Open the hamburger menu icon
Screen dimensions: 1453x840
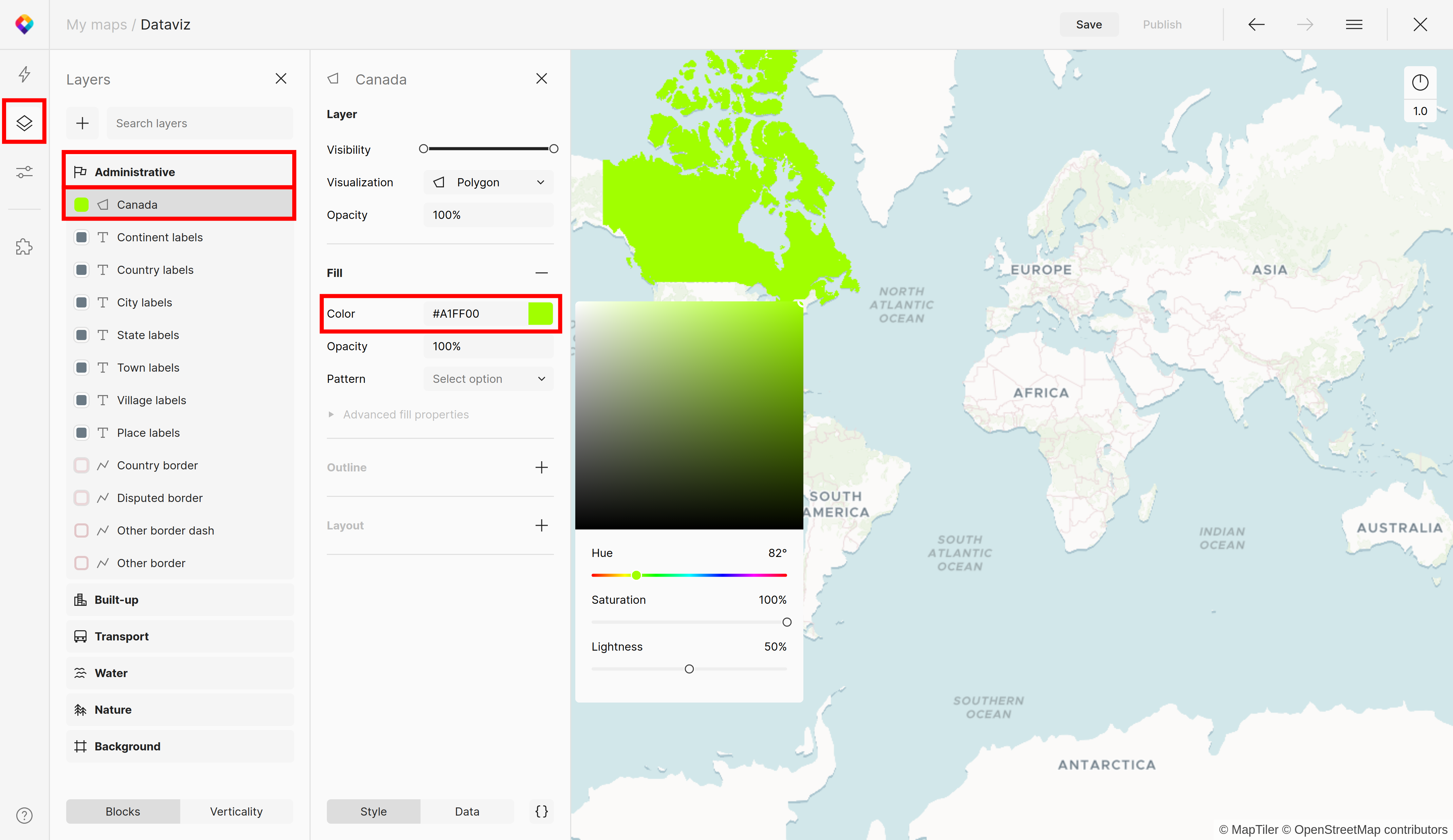[1354, 25]
